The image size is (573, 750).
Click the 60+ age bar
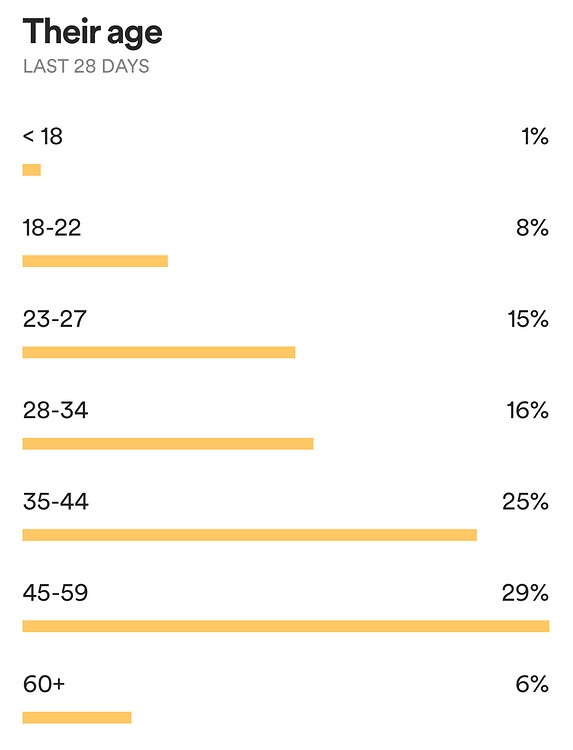tap(77, 717)
